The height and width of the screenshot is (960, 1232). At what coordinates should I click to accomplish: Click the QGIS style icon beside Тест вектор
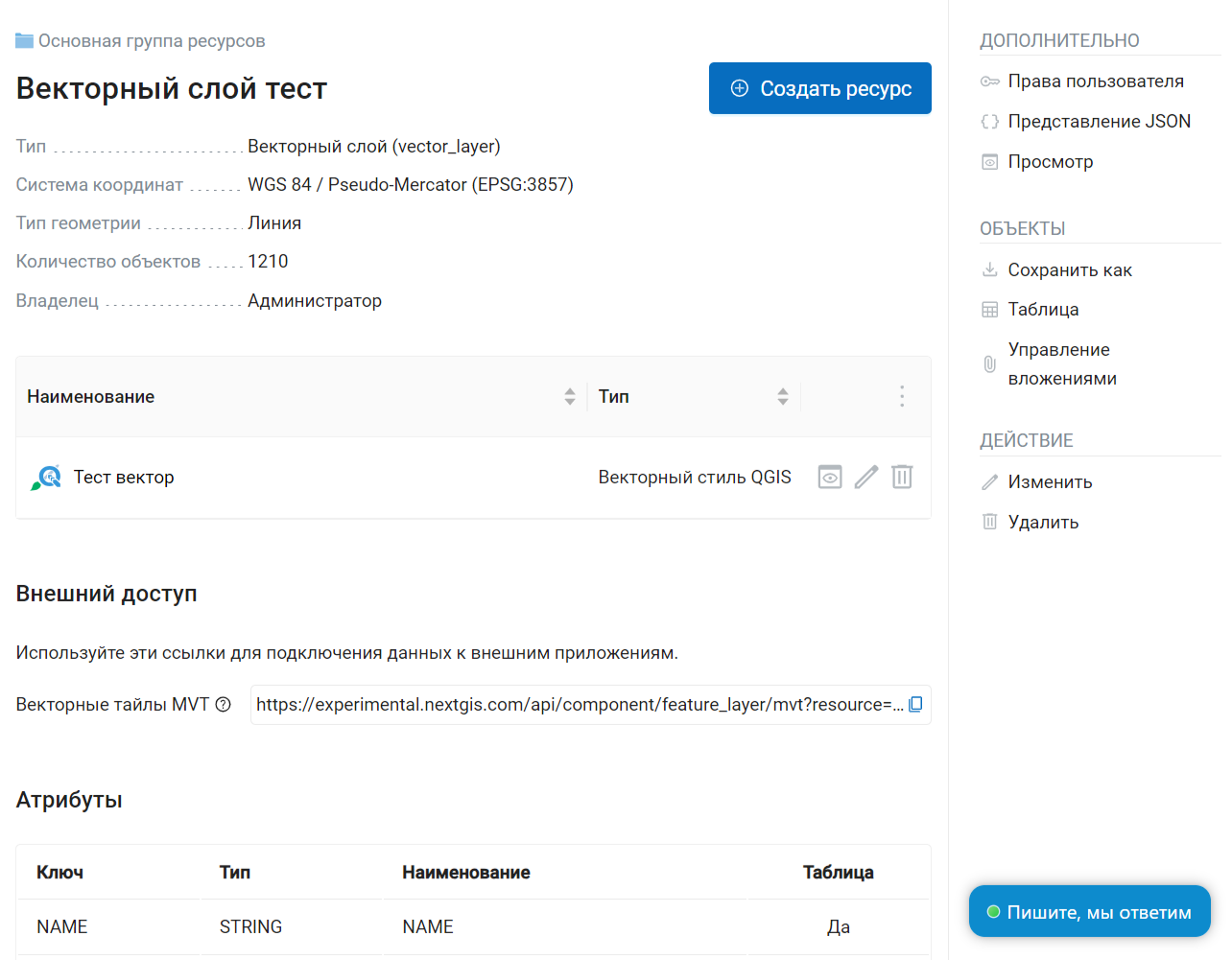tap(46, 478)
